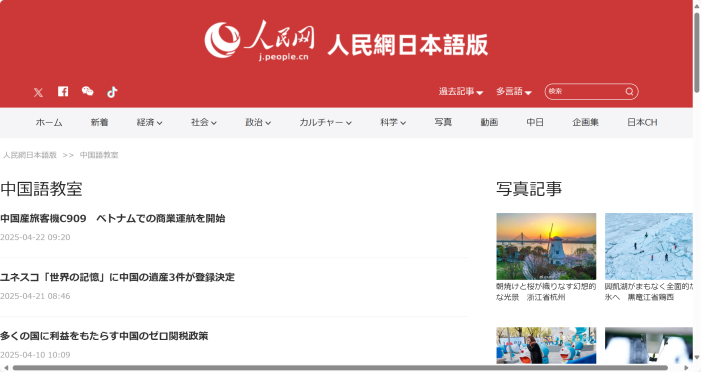
Task: Open caption 朝焼けと桜が織りなす幻想的な光景
Action: point(546,292)
